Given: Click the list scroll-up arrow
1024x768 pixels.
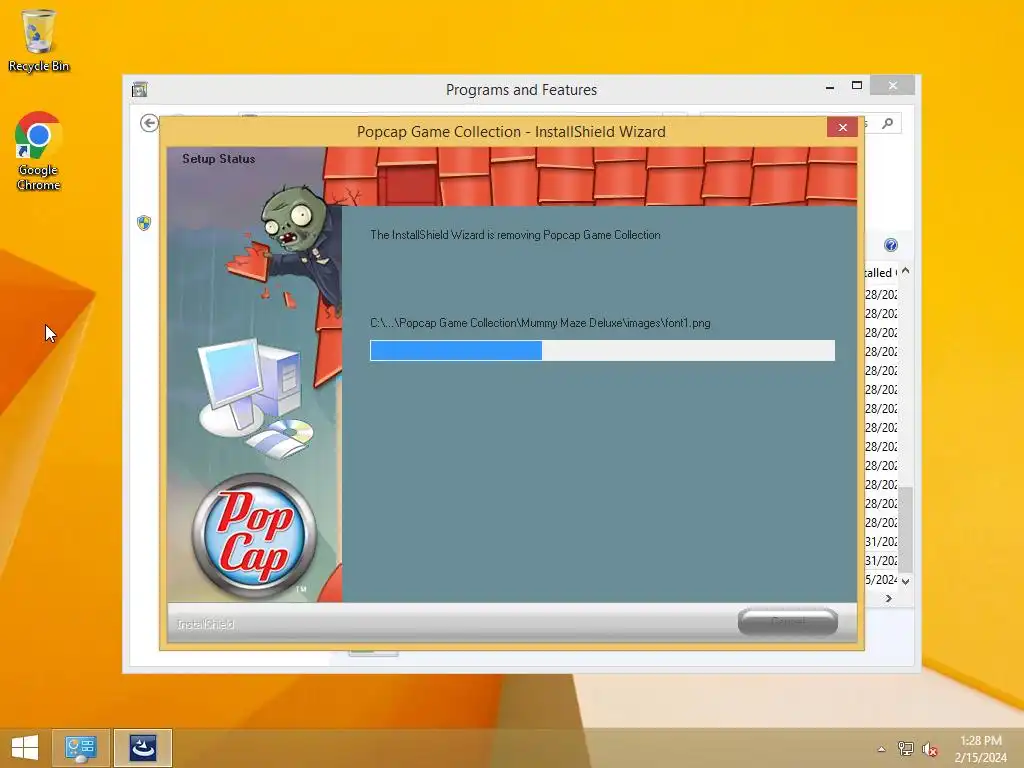Looking at the screenshot, I should pyautogui.click(x=906, y=272).
